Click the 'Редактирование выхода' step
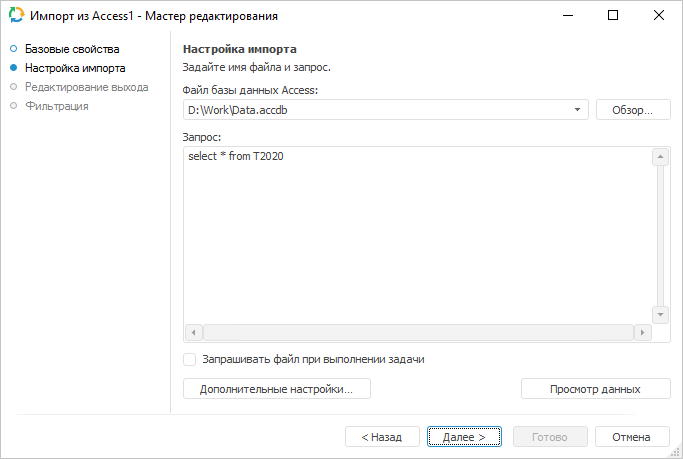The height and width of the screenshot is (459, 683). coord(86,87)
